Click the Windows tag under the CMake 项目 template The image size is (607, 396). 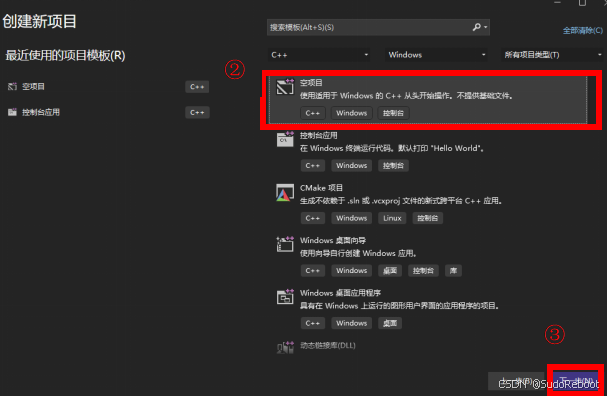[352, 218]
